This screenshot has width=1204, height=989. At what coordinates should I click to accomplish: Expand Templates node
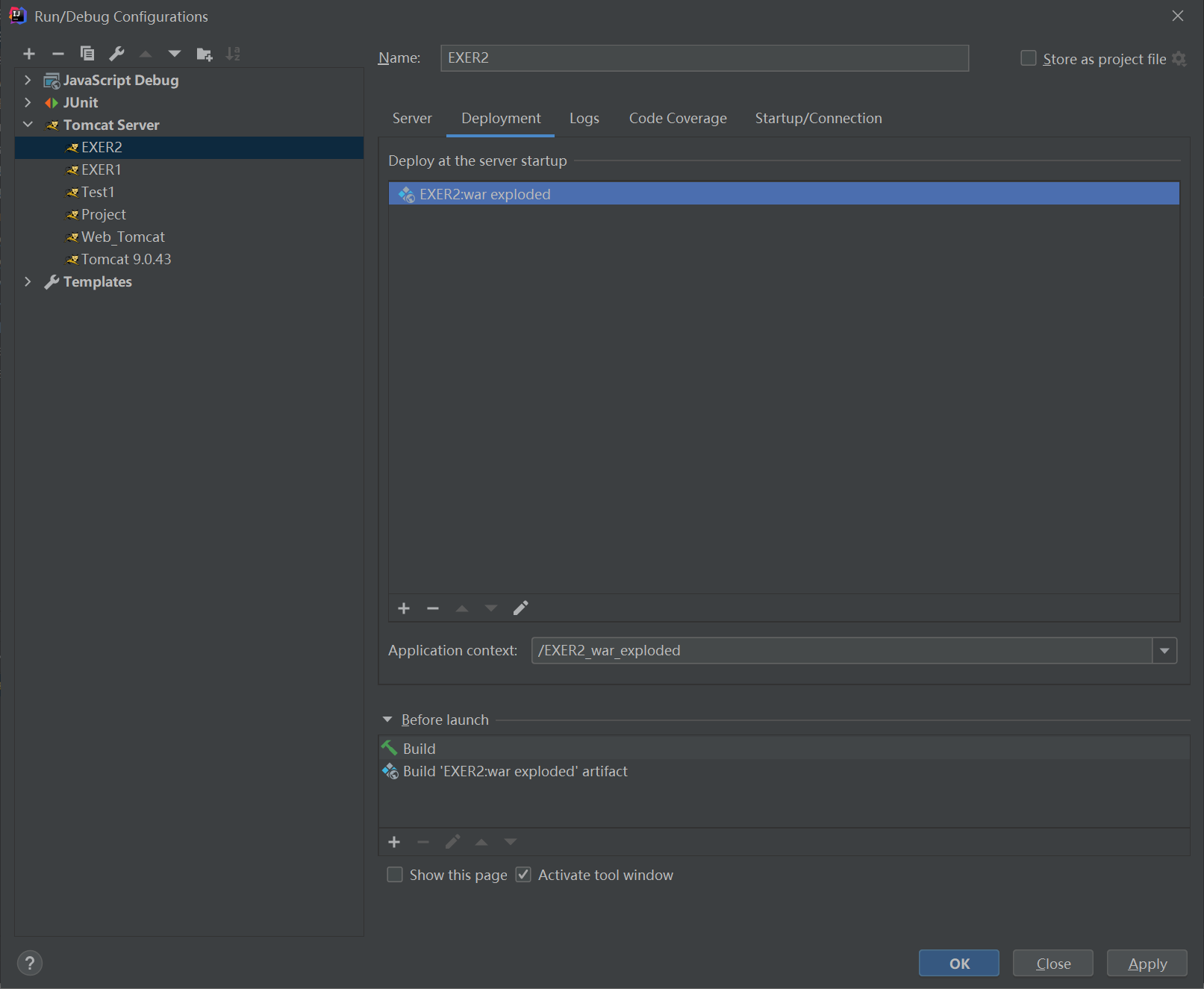coord(28,281)
